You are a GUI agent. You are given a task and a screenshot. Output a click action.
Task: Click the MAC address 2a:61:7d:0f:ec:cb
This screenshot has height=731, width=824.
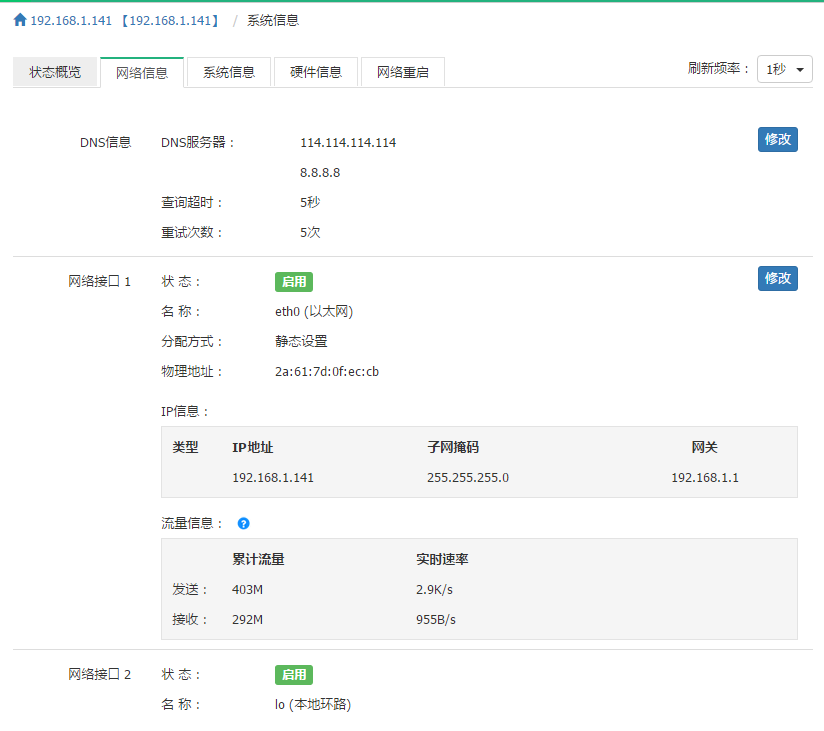327,372
